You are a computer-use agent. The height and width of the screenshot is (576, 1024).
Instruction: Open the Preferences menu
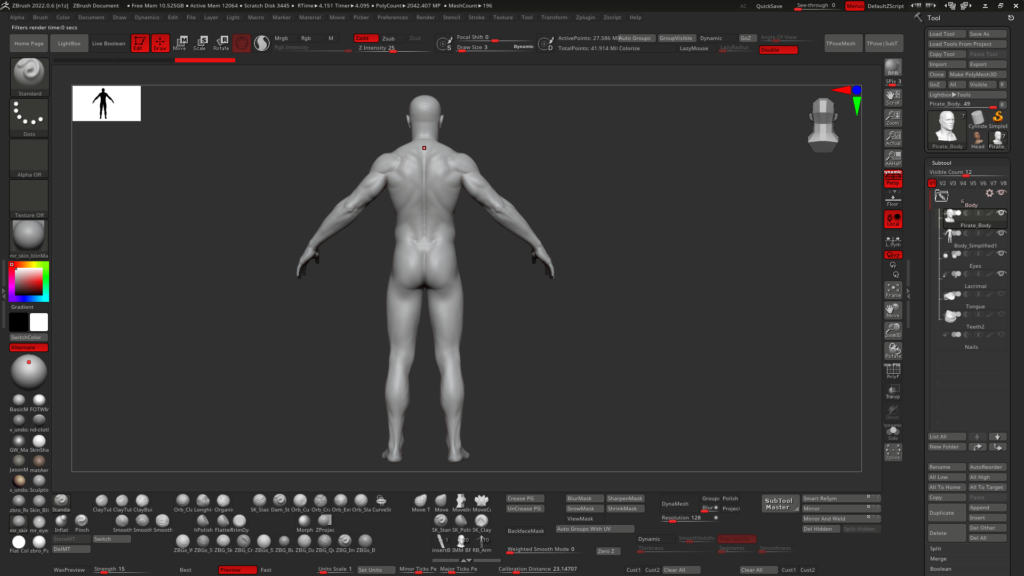pos(392,17)
